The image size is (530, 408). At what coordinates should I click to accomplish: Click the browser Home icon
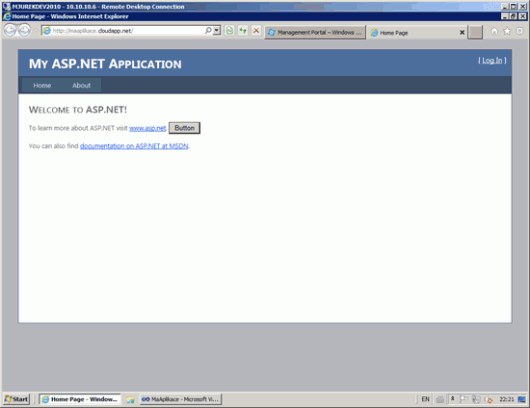(494, 31)
